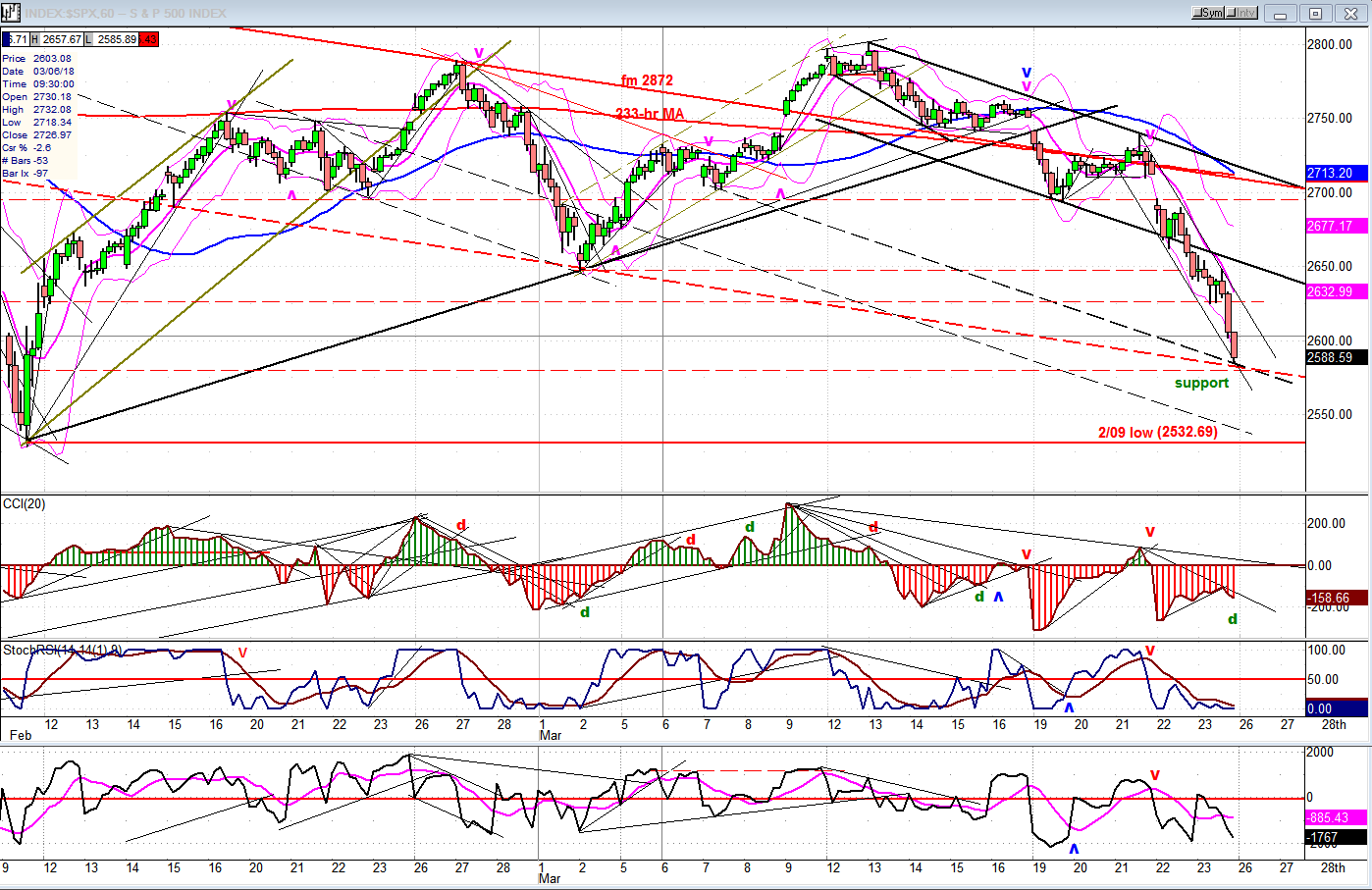Screen dimensions: 1372x890
Task: Click the 2750.00 price axis label
Action: coord(1330,118)
